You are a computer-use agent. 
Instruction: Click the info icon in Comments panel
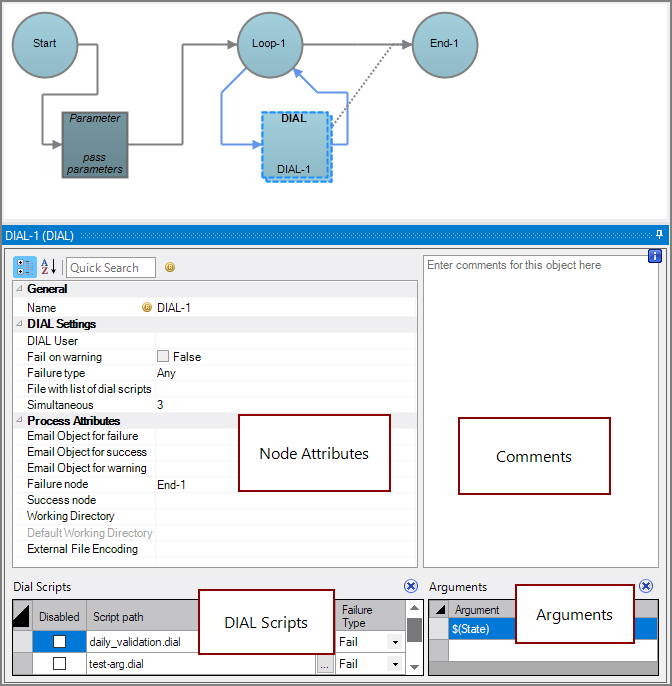click(655, 257)
